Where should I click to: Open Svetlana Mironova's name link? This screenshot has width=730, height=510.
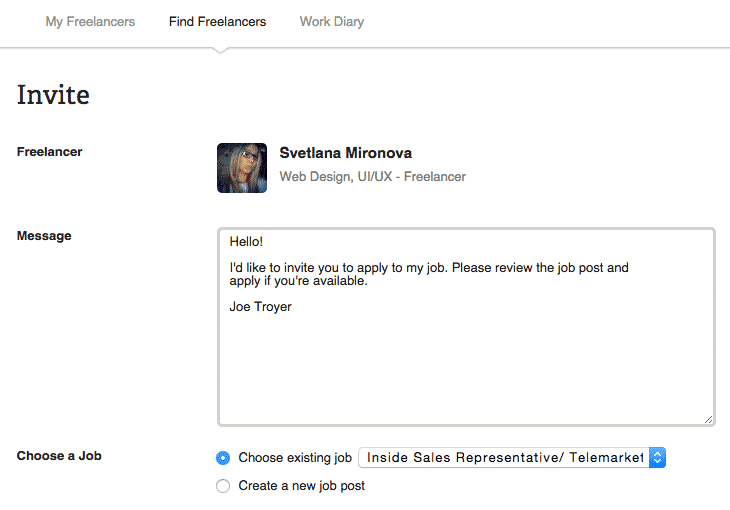(345, 153)
